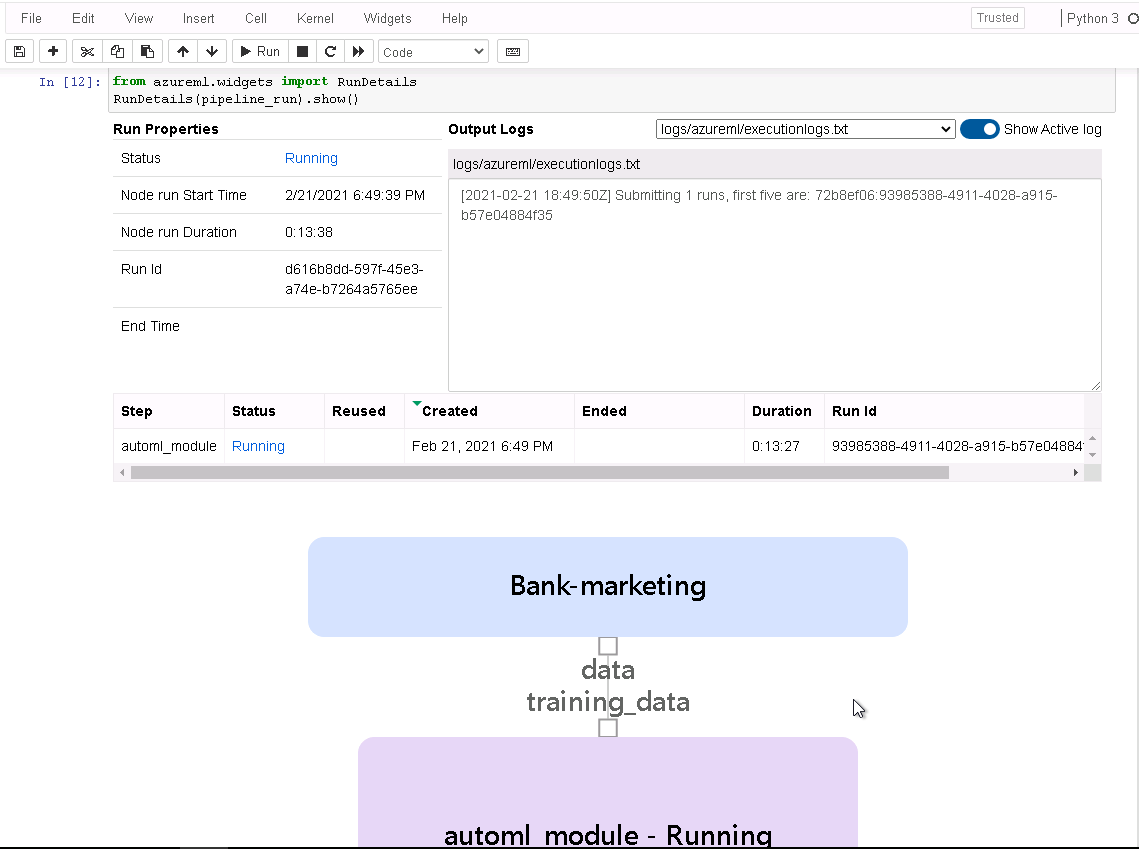Open the command palette keyboard icon
The image size is (1139, 849).
pyautogui.click(x=513, y=52)
